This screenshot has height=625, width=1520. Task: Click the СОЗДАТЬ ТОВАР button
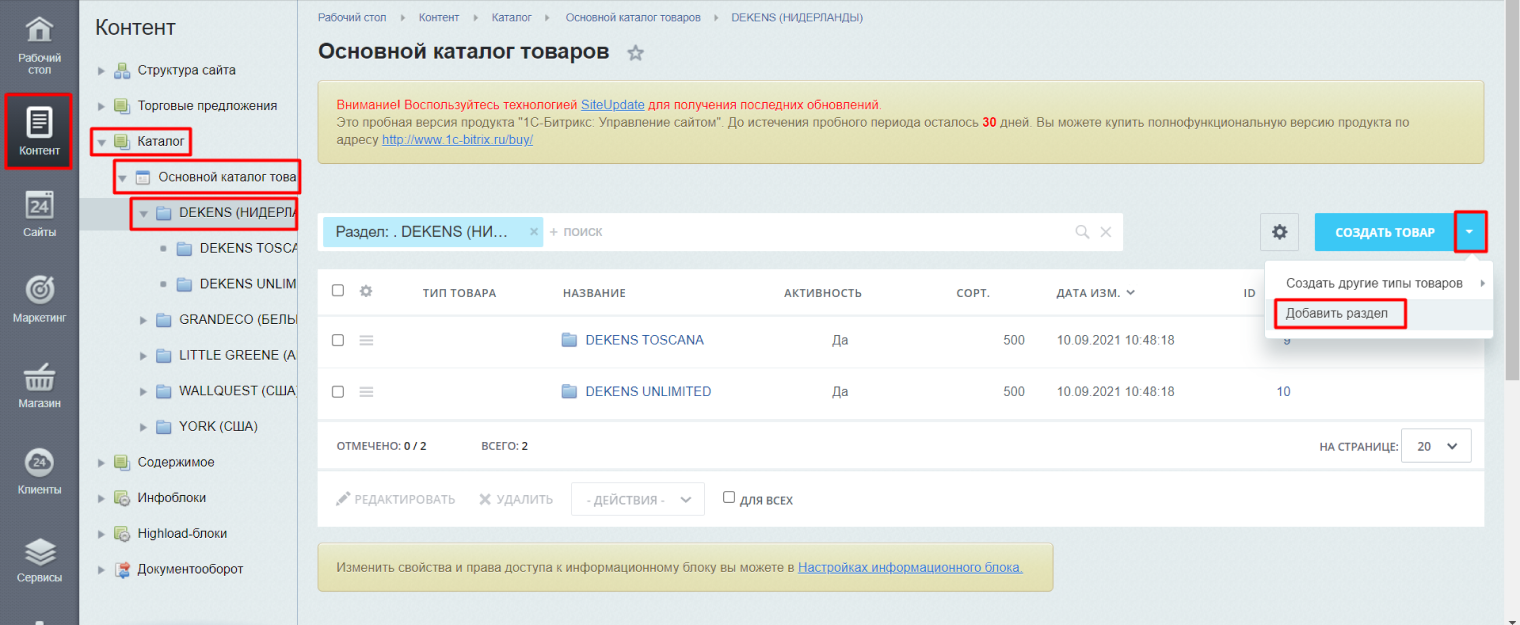click(1385, 232)
